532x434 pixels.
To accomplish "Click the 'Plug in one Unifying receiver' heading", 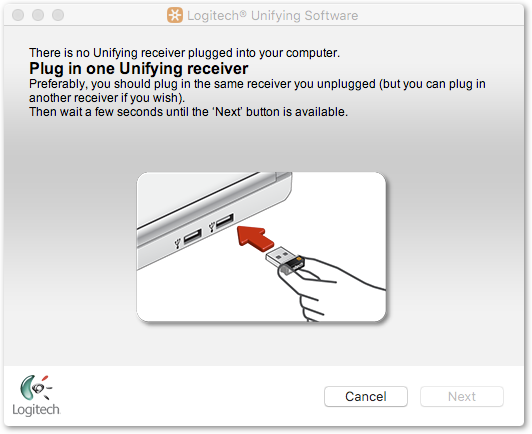I will [x=138, y=69].
